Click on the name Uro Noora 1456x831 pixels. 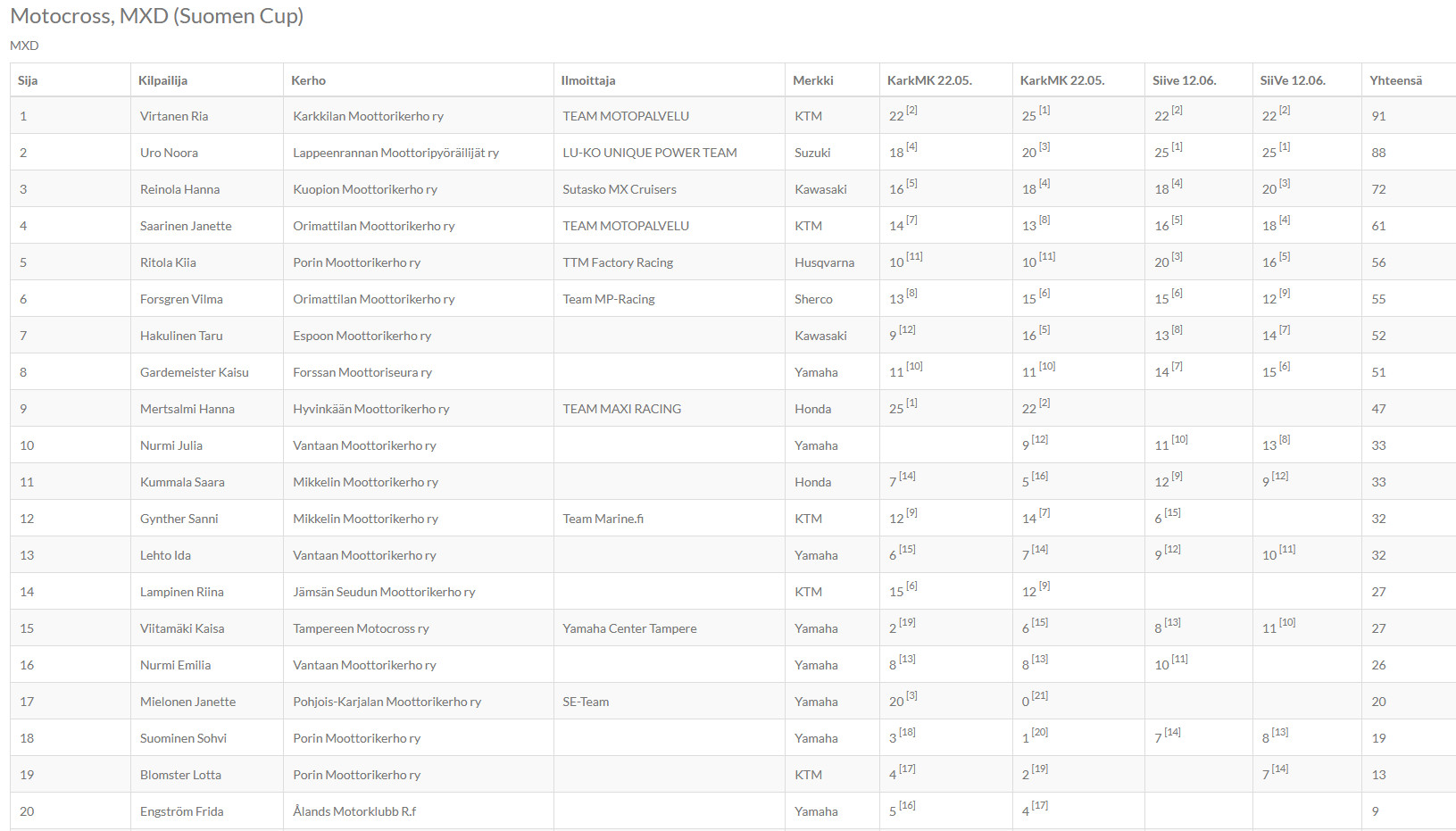(x=169, y=153)
